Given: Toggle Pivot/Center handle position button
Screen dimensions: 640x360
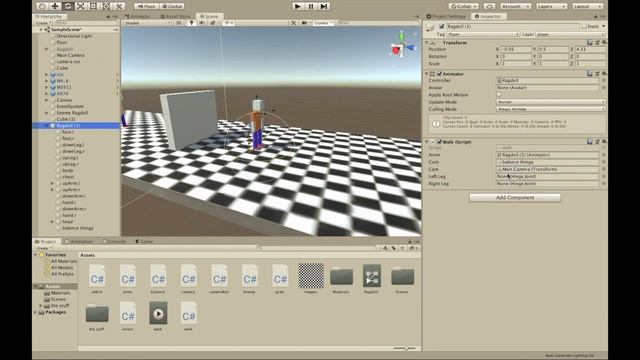Looking at the screenshot, I should 146,6.
